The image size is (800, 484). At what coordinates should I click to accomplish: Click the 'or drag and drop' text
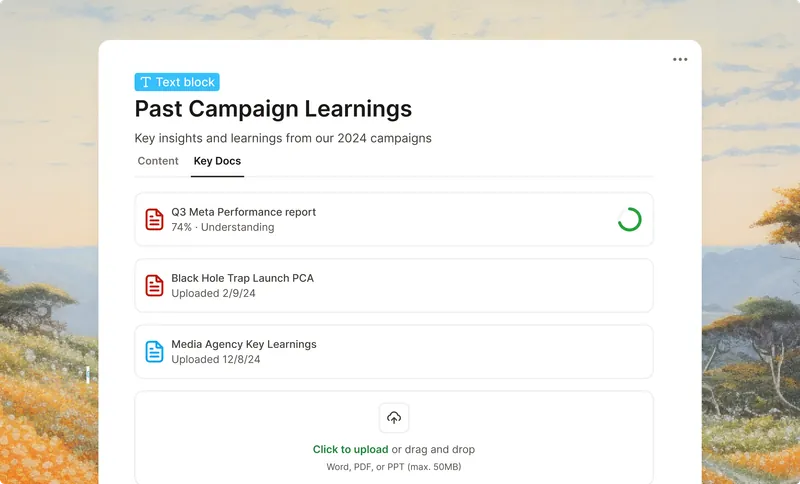433,449
